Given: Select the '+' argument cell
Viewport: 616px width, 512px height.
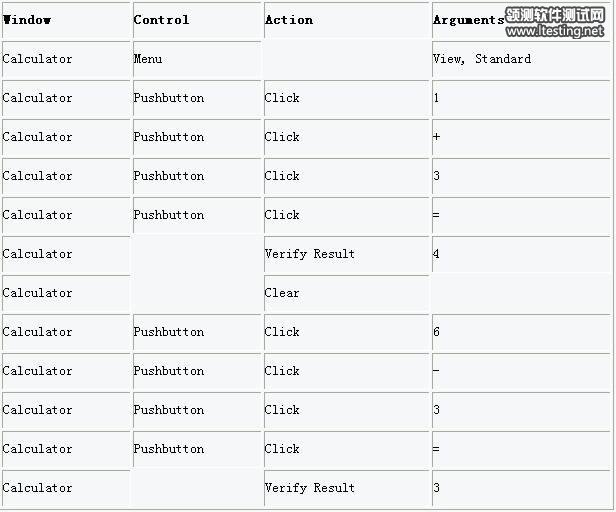Looking at the screenshot, I should pos(437,137).
